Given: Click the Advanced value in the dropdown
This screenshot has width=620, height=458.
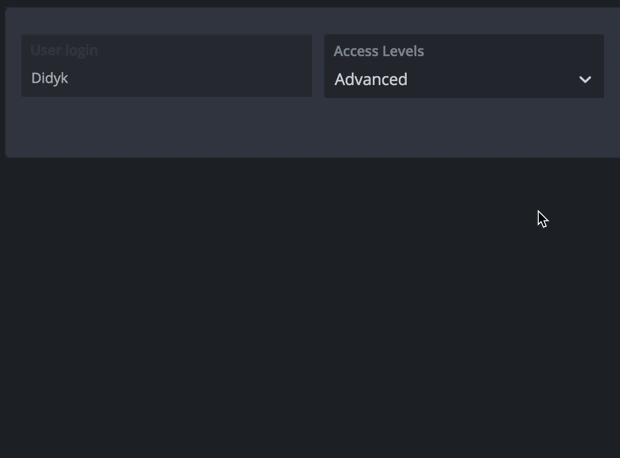Looking at the screenshot, I should click(x=371, y=80).
